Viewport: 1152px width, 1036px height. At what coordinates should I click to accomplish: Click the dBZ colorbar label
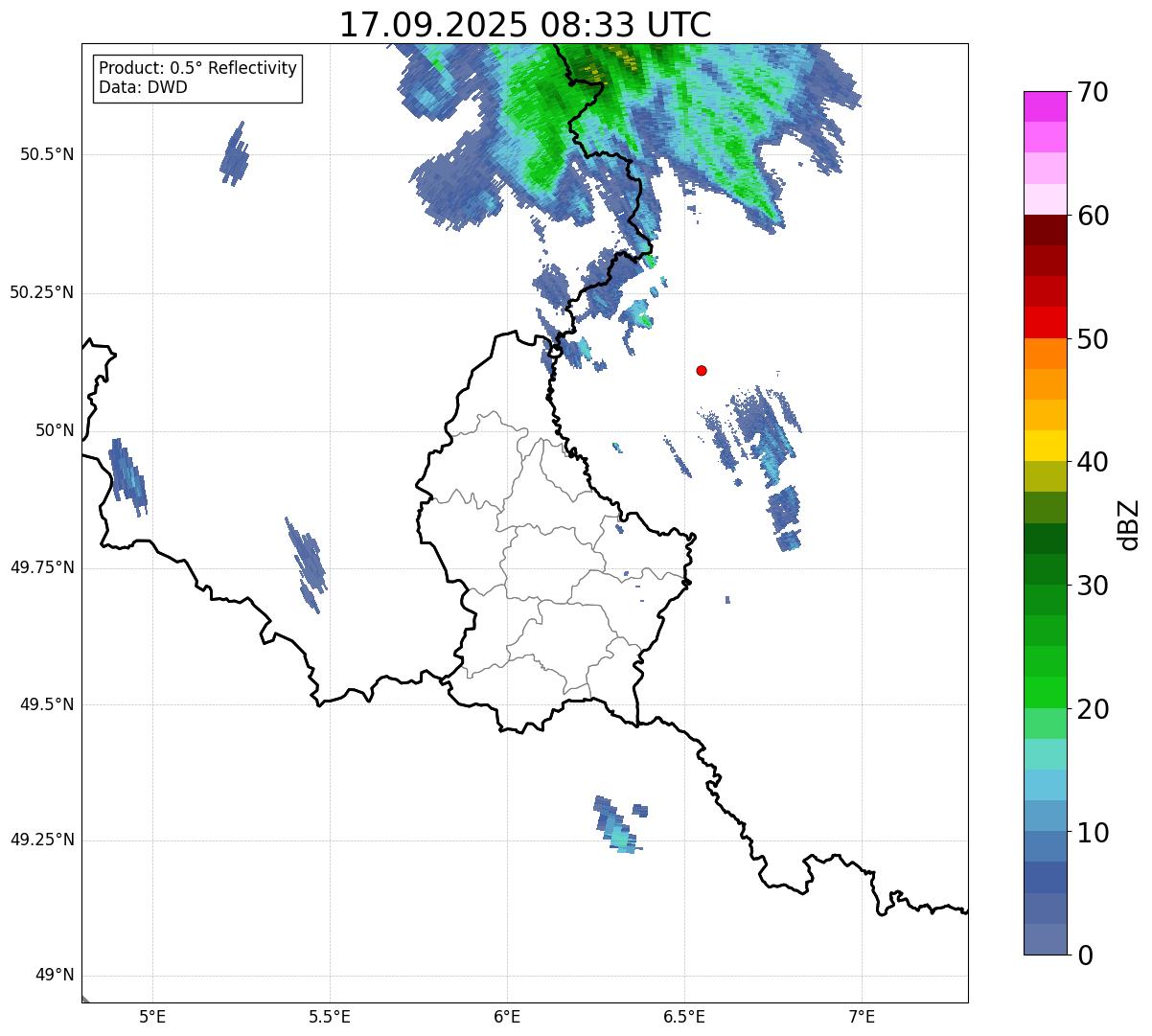coord(1129,524)
